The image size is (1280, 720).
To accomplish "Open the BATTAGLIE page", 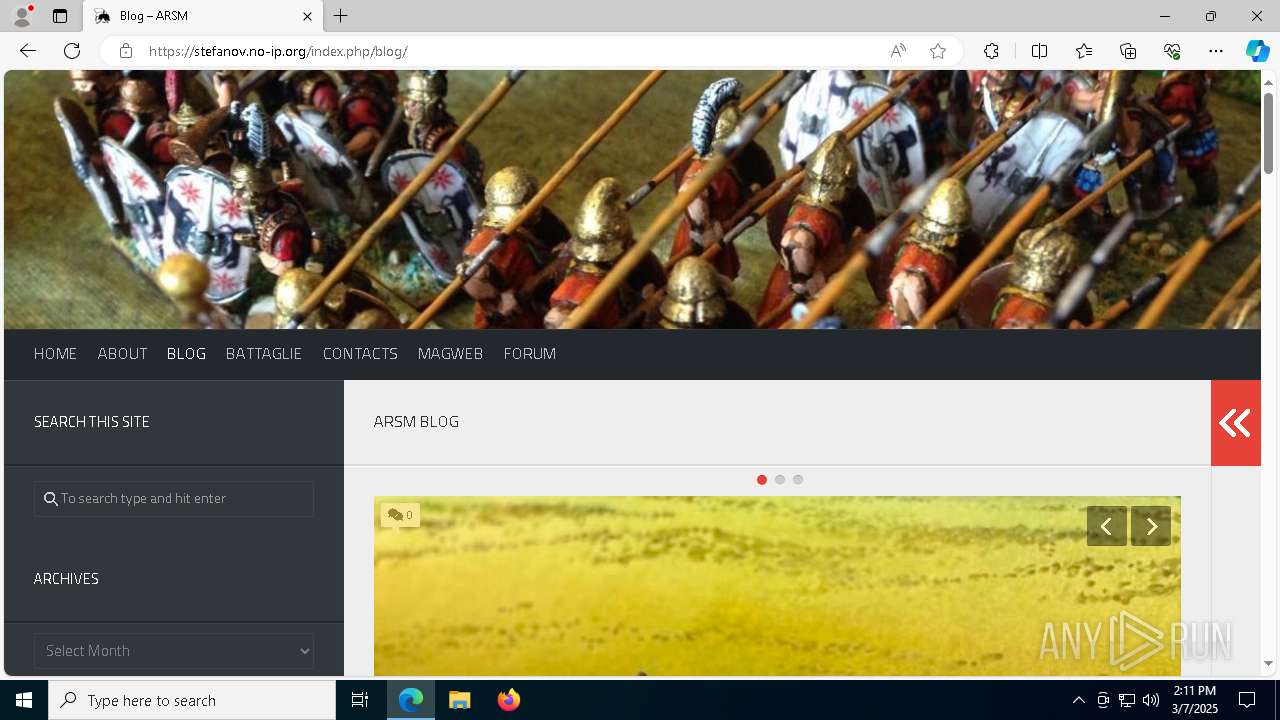I will pos(264,354).
